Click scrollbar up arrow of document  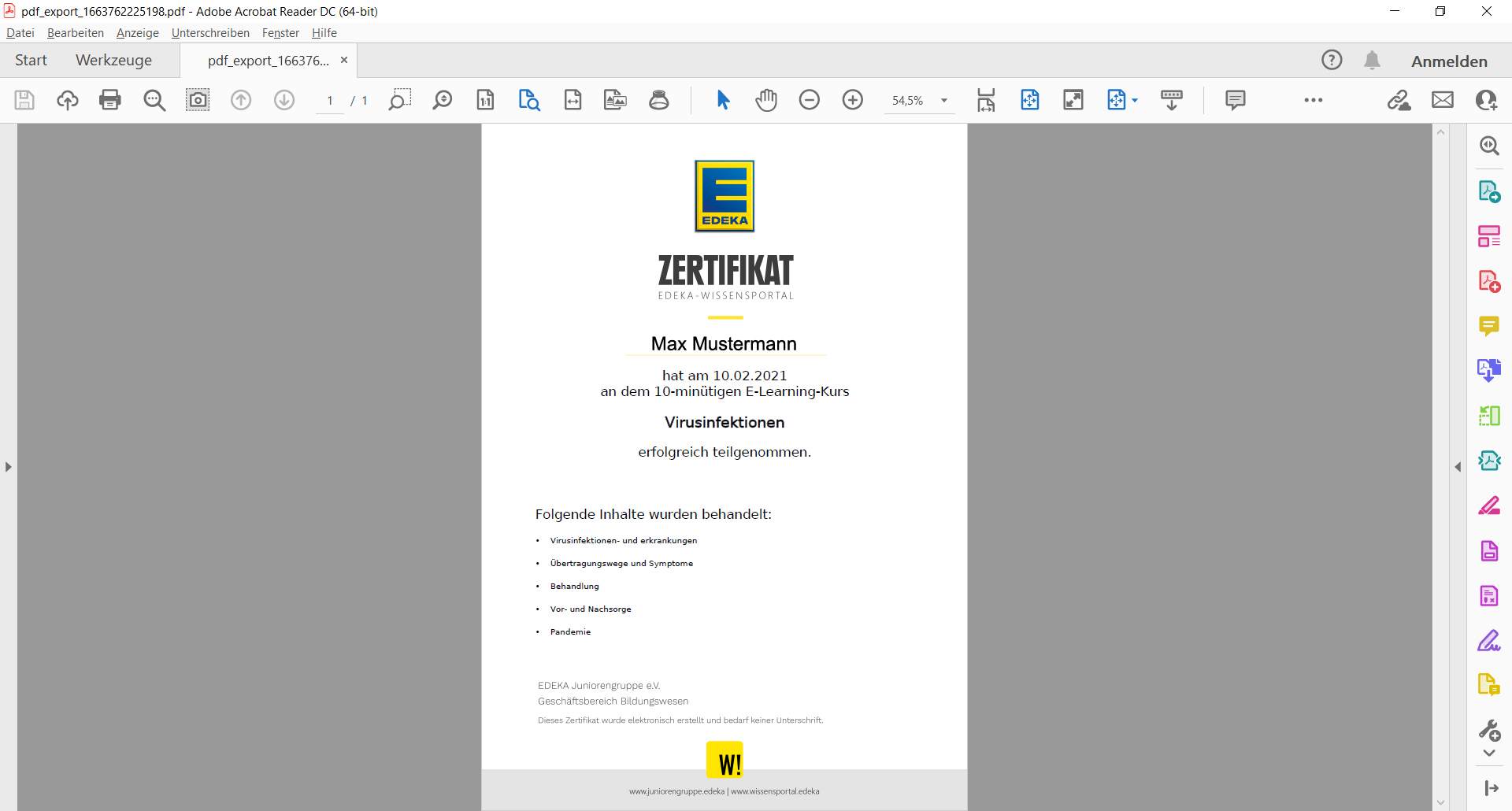(x=1440, y=131)
